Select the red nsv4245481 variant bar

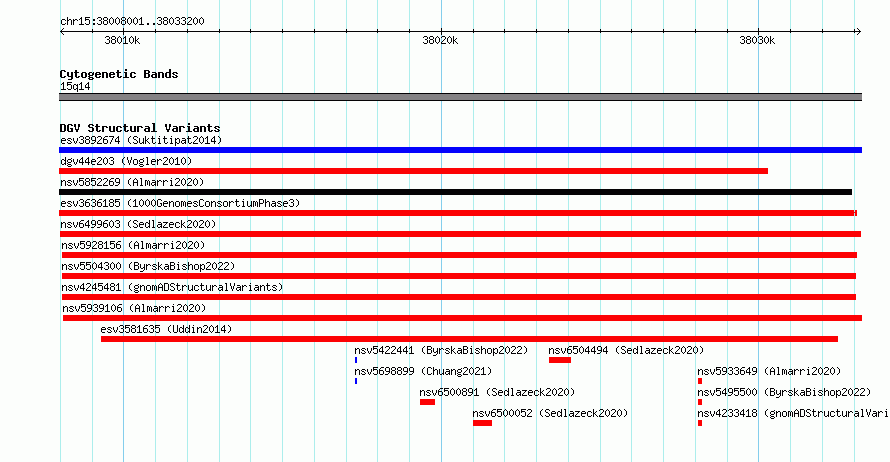(x=459, y=297)
